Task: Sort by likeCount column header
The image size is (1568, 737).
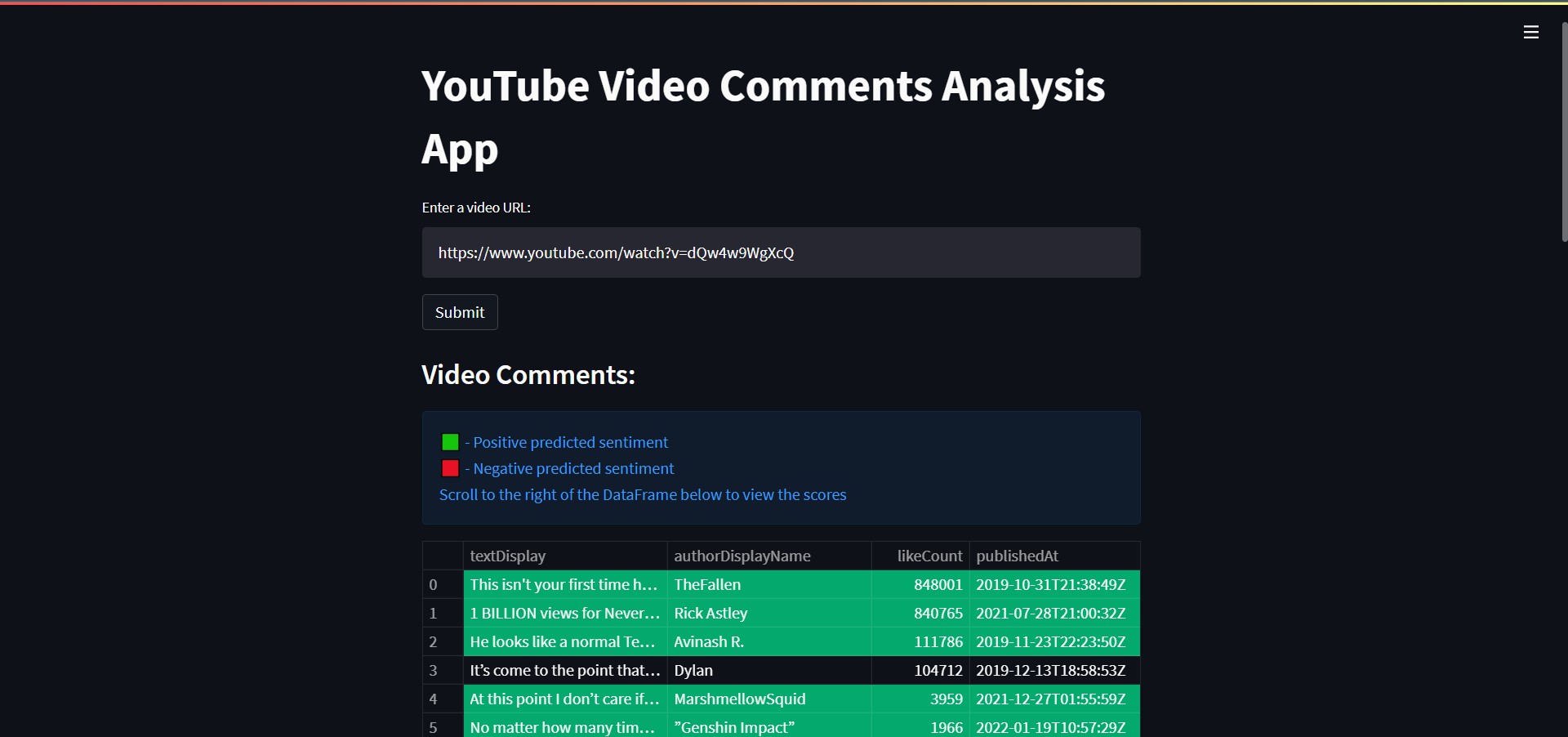Action: pyautogui.click(x=920, y=556)
